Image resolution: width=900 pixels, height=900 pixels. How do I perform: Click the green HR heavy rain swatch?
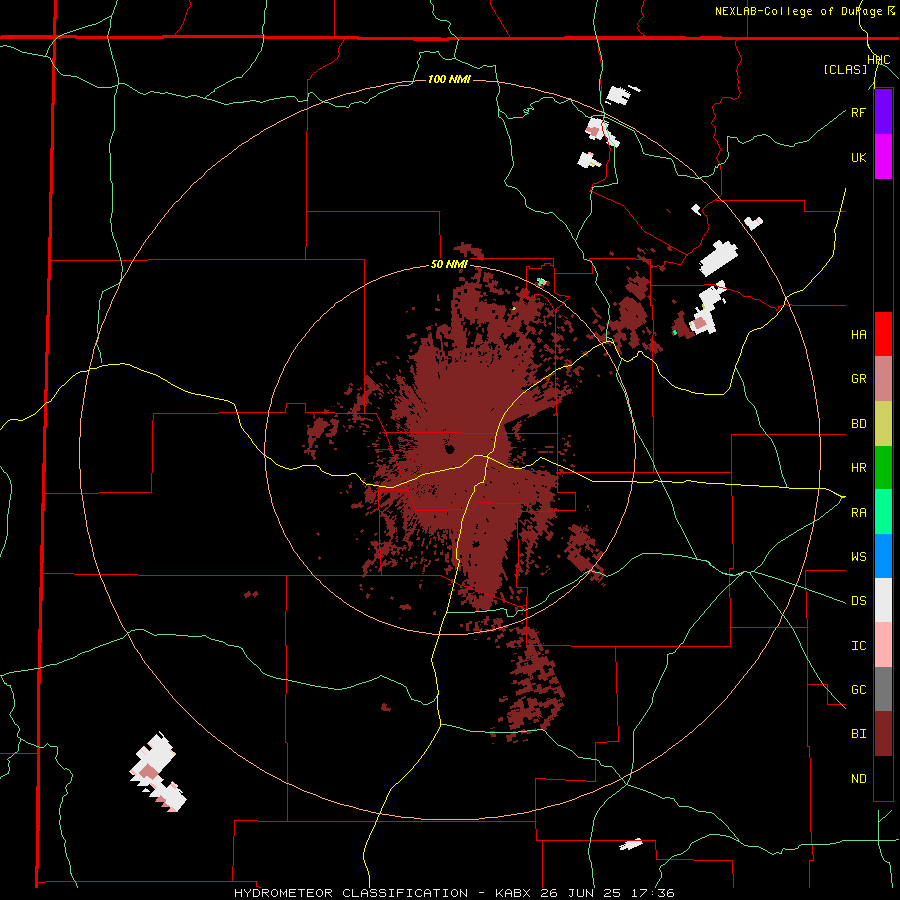883,467
